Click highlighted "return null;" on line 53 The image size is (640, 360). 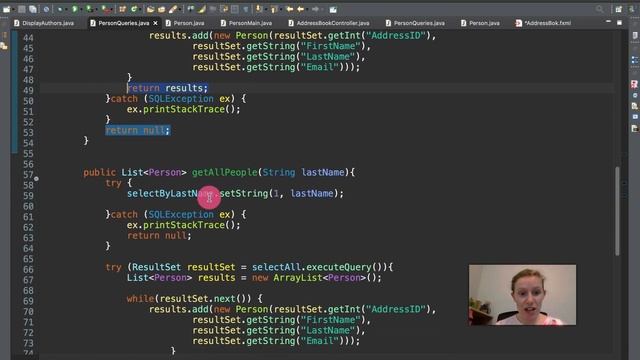(x=138, y=131)
